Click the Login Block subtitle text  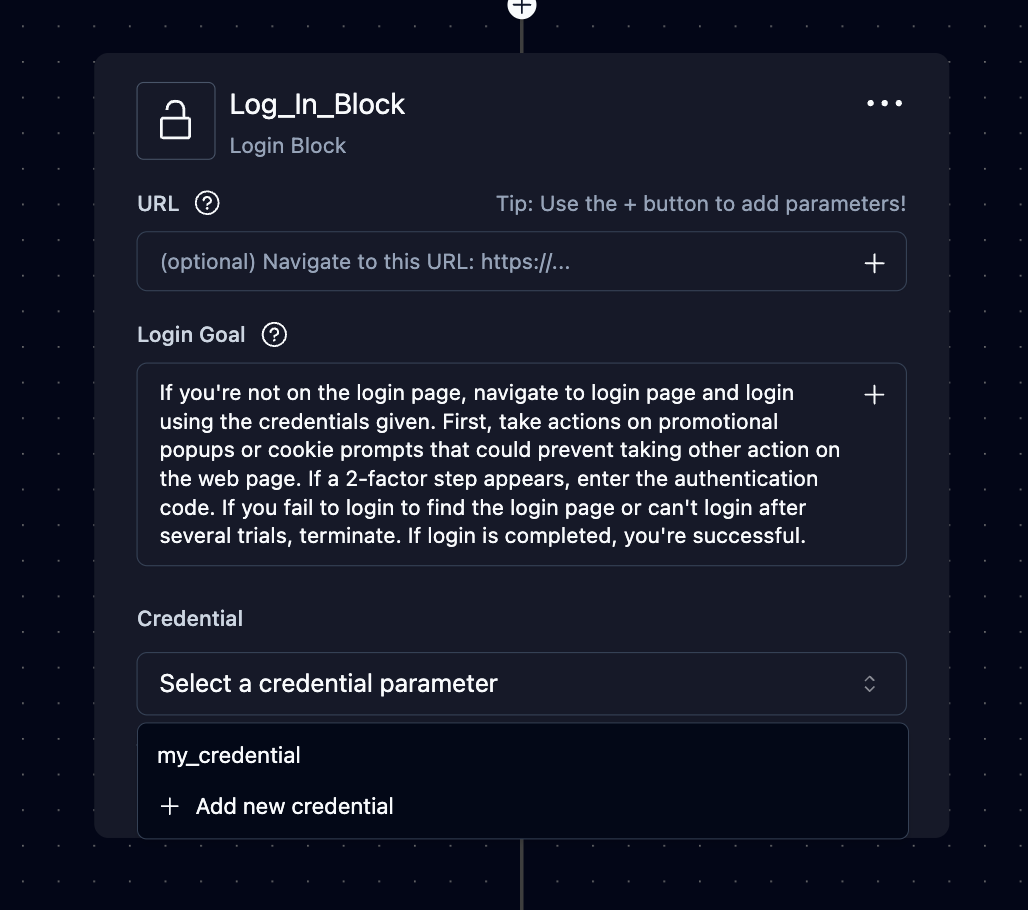coord(287,146)
